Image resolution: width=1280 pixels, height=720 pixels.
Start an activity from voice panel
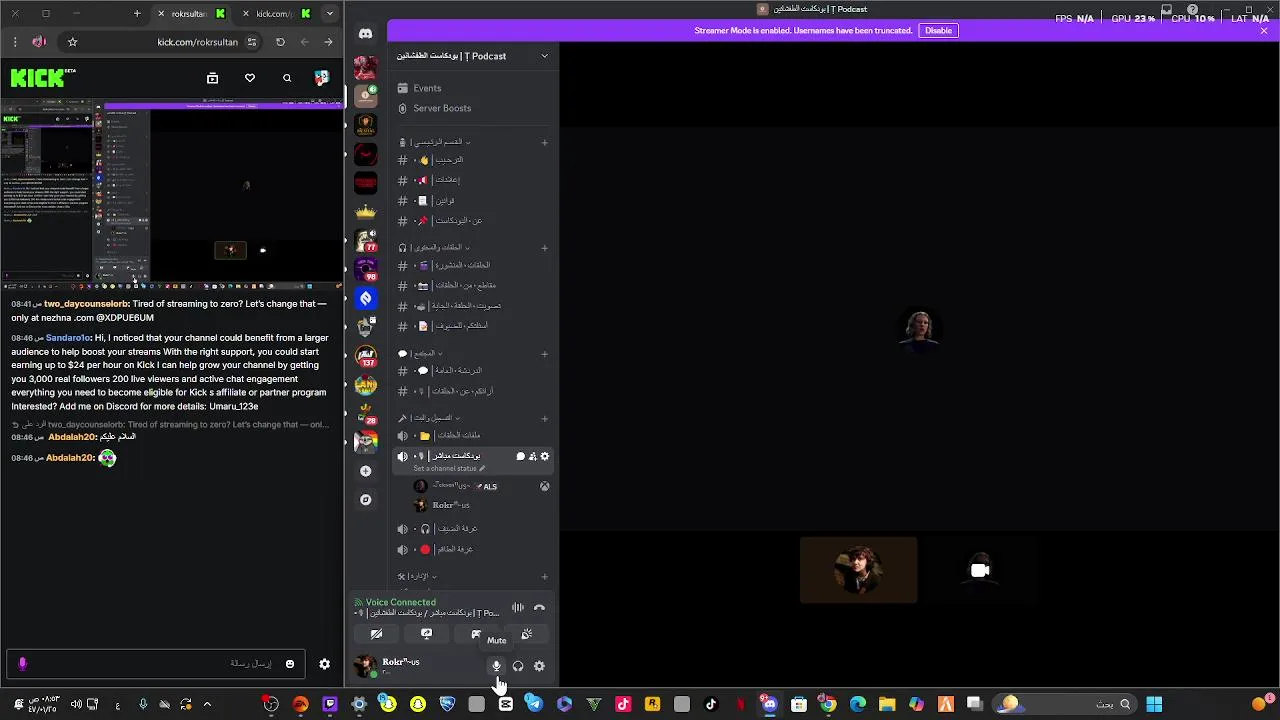[x=476, y=634]
